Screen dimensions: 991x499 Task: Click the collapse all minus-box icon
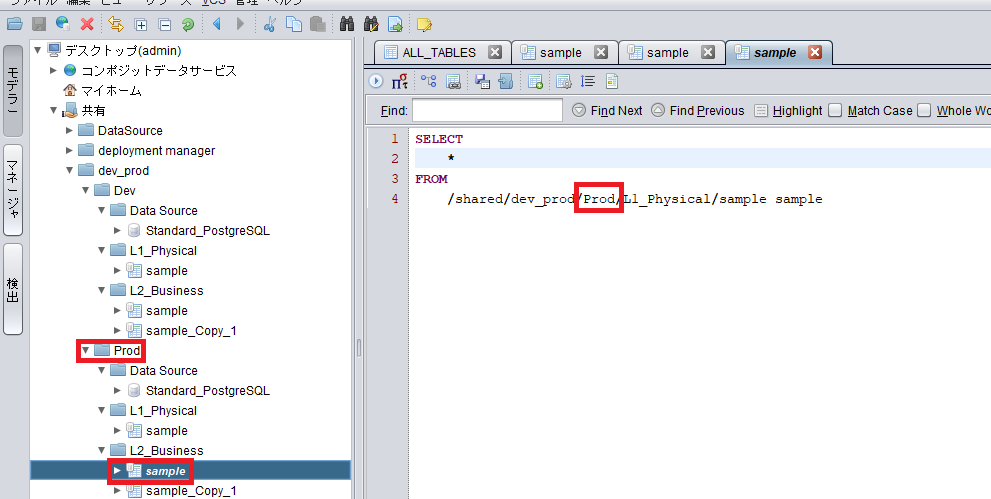(x=164, y=25)
